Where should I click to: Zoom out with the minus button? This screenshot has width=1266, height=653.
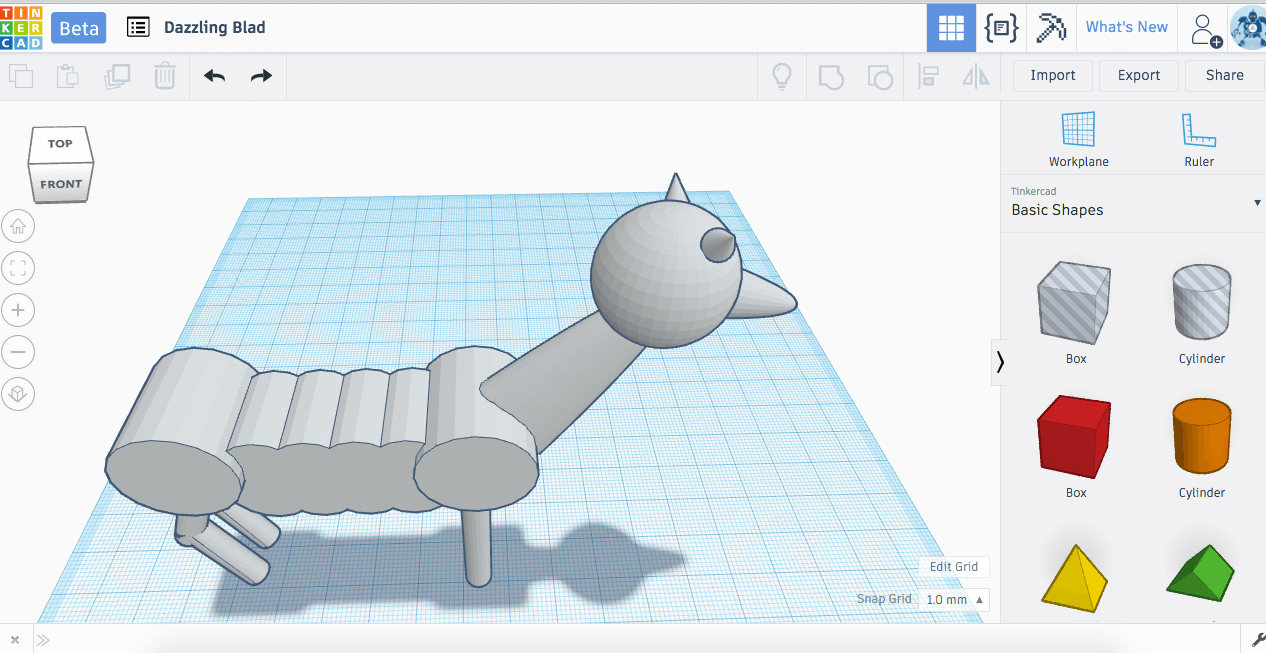18,352
